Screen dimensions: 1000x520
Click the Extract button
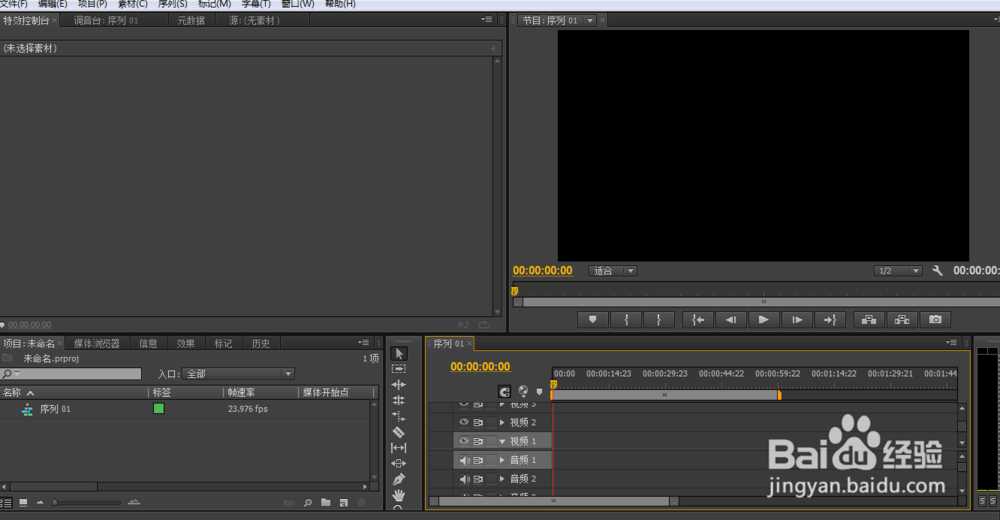coord(902,320)
